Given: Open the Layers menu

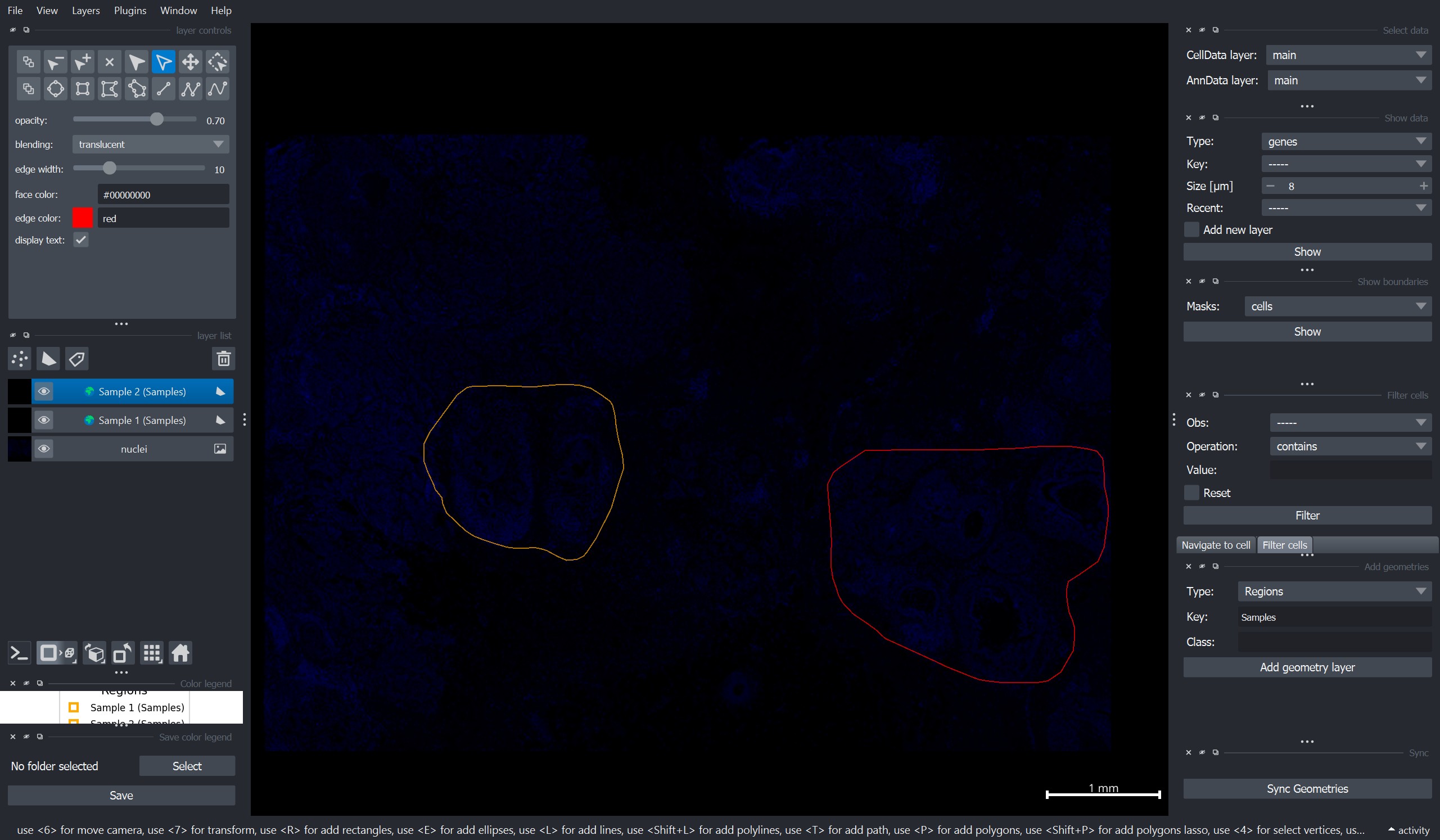Looking at the screenshot, I should 85,10.
